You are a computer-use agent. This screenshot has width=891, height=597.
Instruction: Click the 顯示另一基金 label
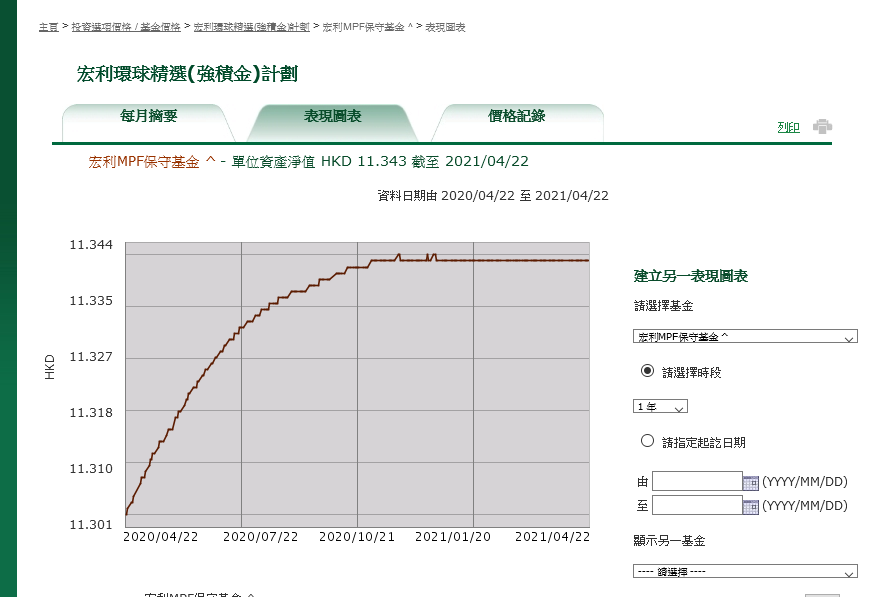pyautogui.click(x=669, y=541)
